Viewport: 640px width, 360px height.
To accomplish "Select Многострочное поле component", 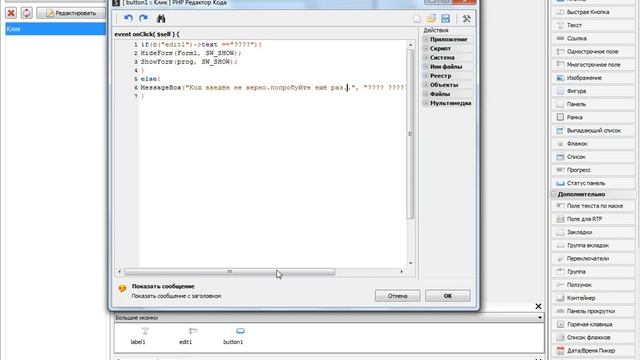I will tap(593, 64).
